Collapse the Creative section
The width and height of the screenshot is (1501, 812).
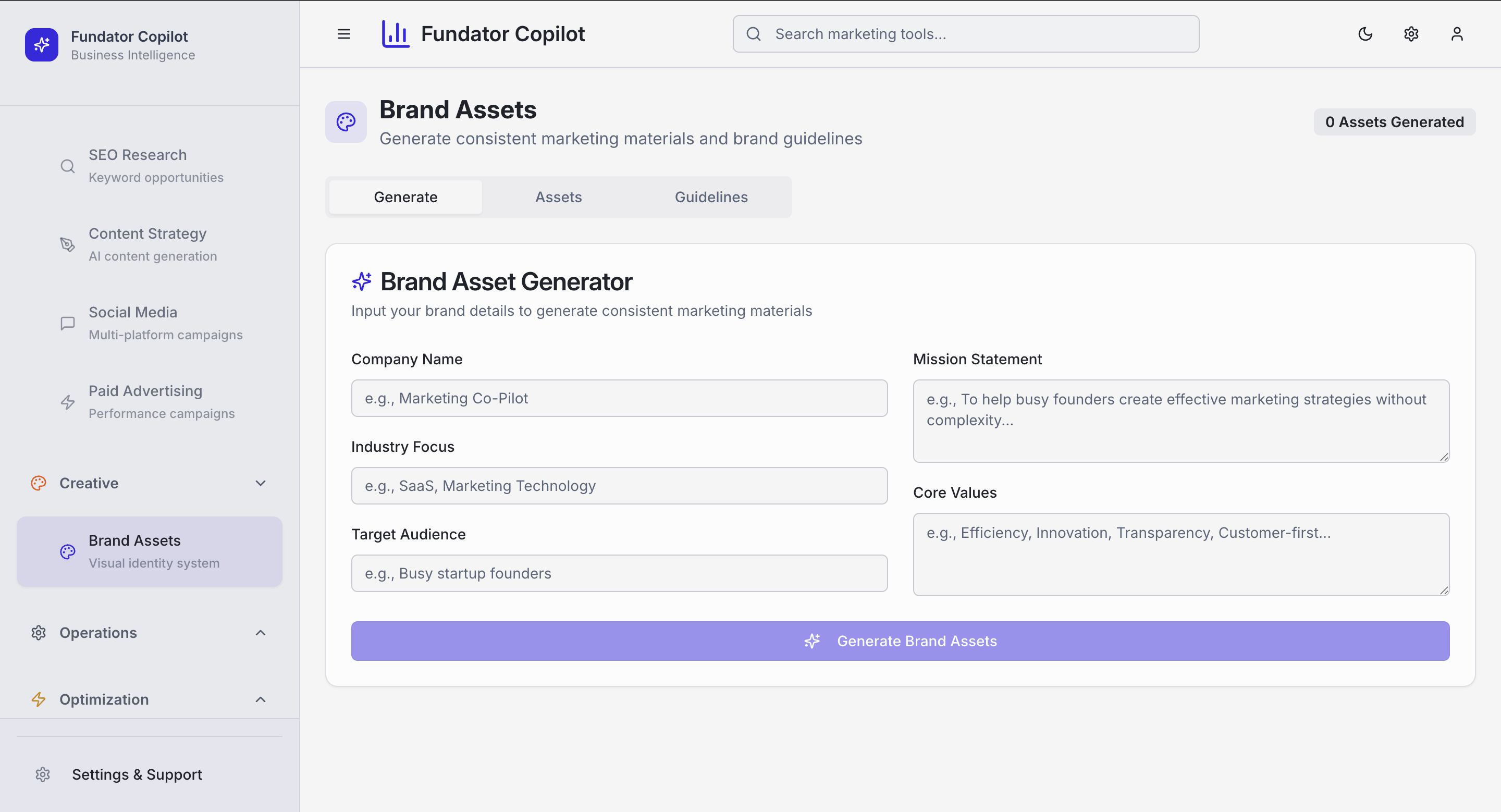tap(261, 483)
